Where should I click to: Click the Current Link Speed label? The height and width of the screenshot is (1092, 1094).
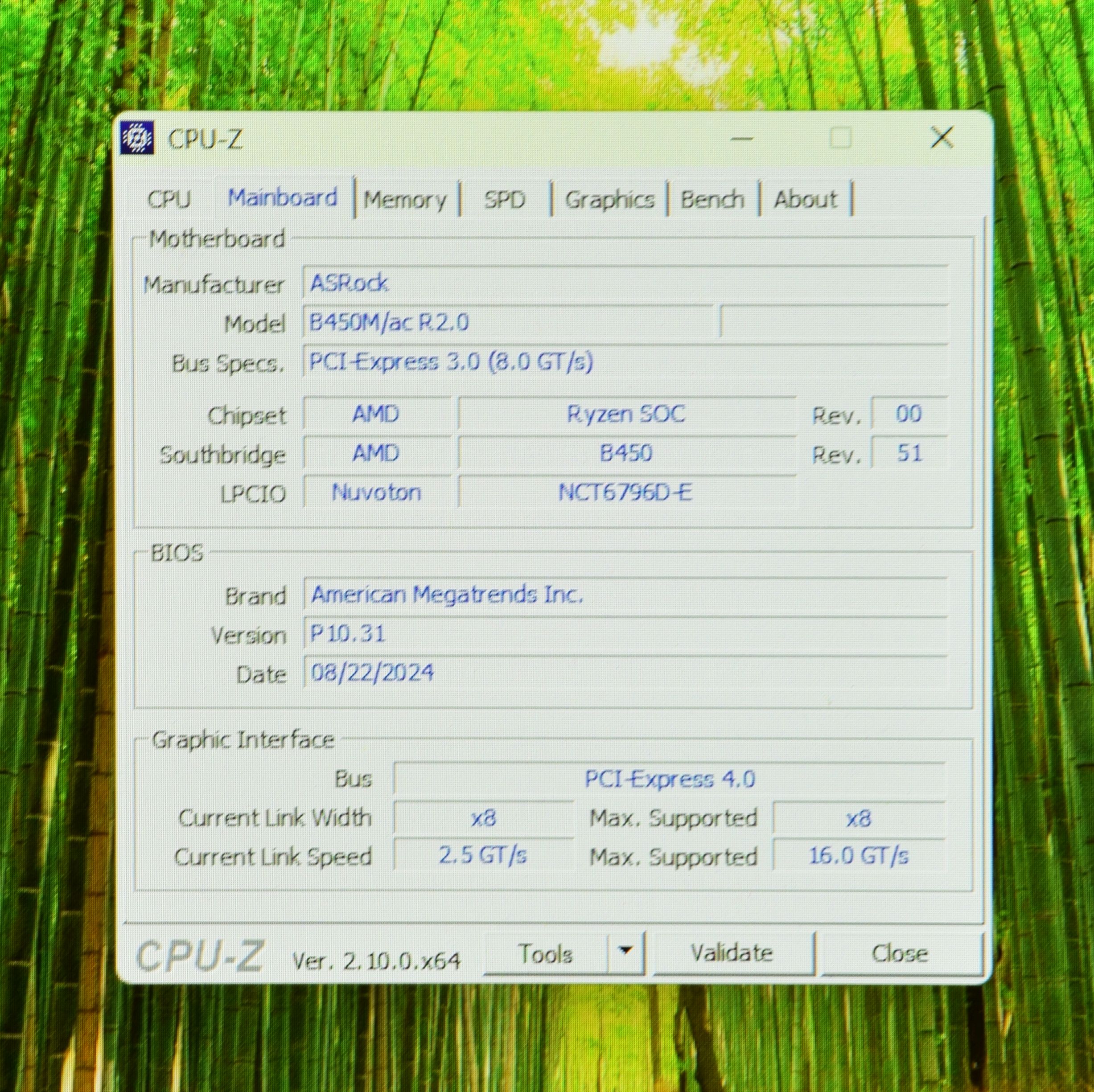[273, 857]
